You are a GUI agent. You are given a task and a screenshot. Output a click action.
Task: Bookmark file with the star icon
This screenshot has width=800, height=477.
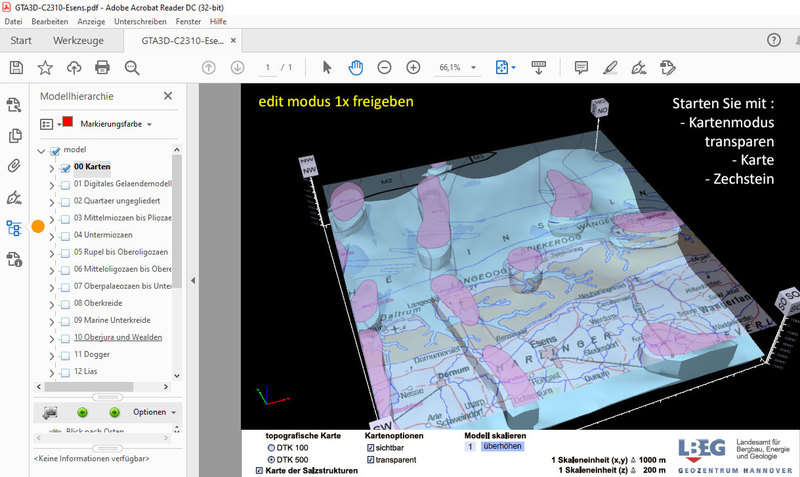pos(45,67)
